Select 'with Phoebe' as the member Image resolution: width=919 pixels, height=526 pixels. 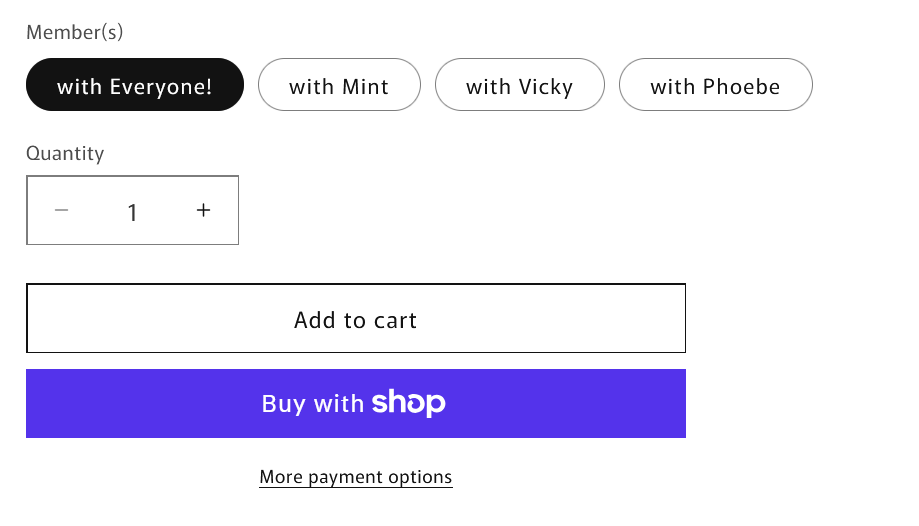(x=715, y=86)
